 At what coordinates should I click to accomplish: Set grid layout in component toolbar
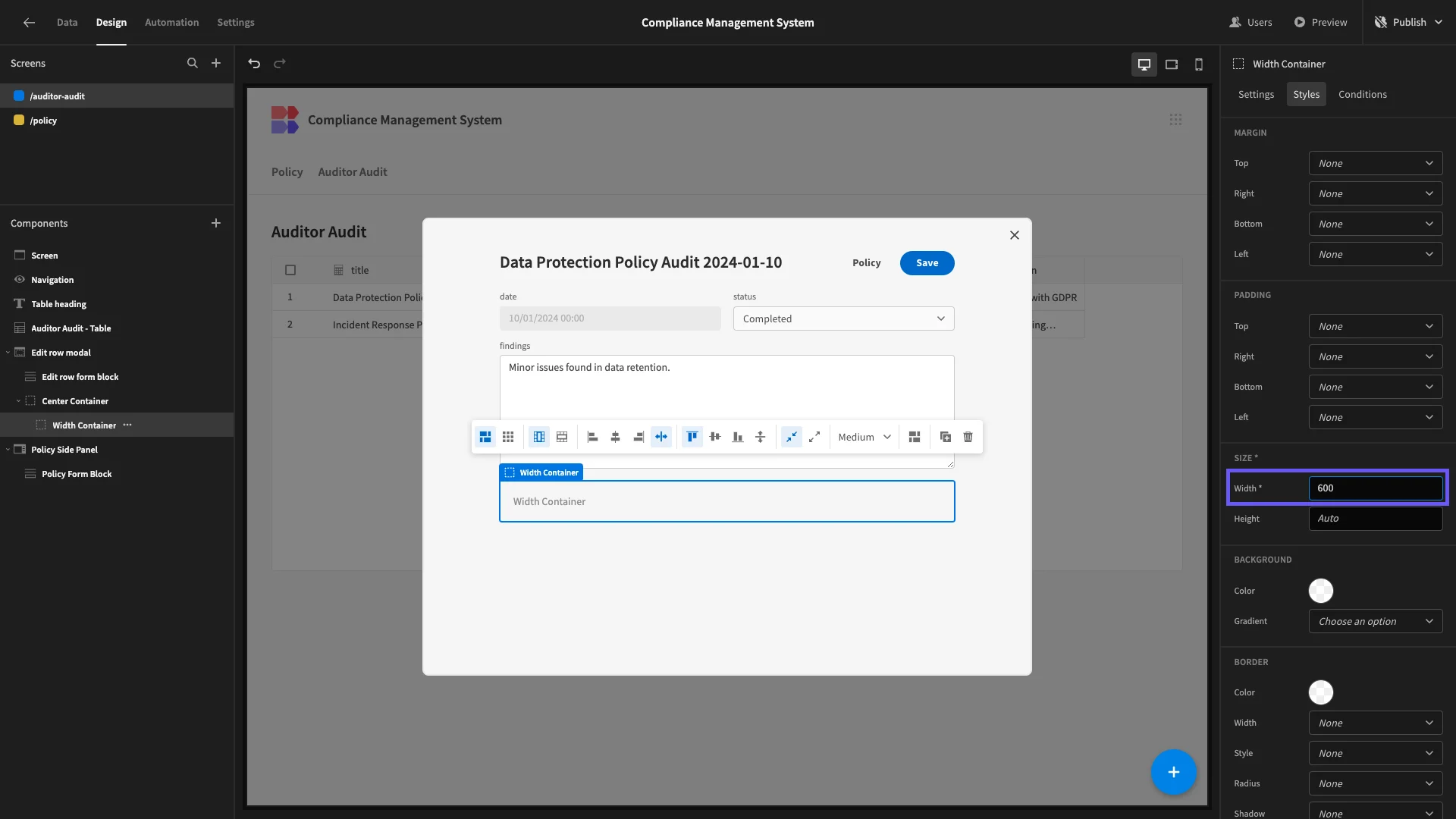[508, 437]
